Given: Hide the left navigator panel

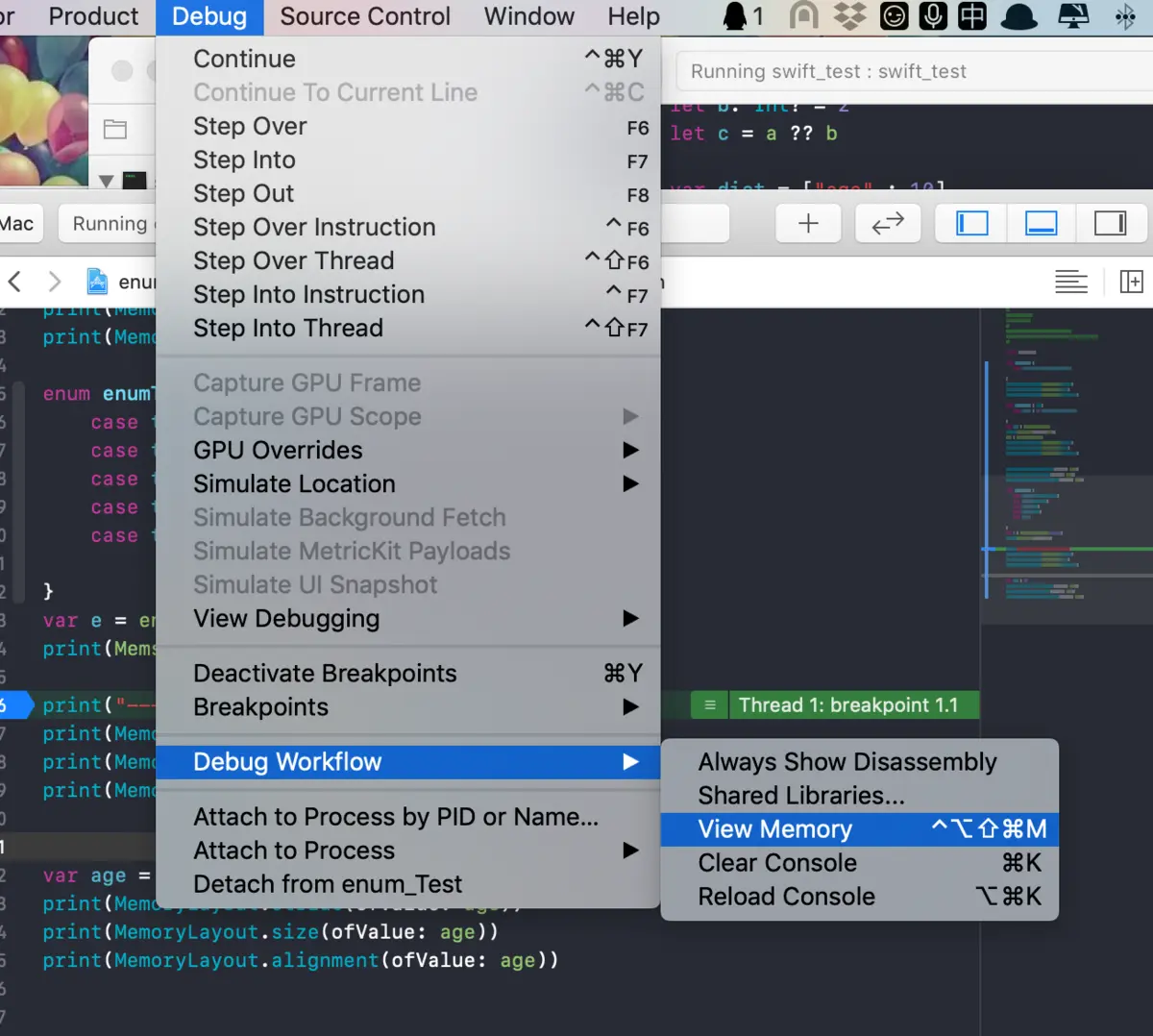Looking at the screenshot, I should pyautogui.click(x=969, y=222).
